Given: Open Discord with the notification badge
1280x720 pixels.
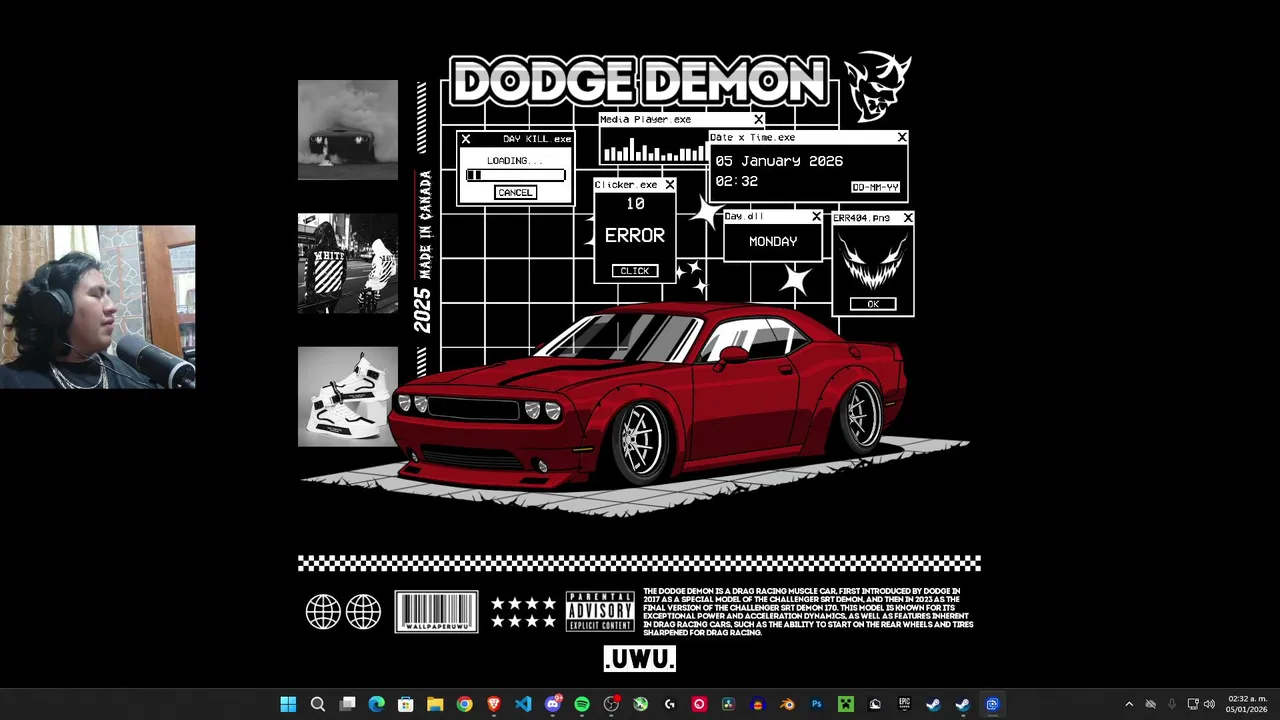Looking at the screenshot, I should [x=553, y=704].
